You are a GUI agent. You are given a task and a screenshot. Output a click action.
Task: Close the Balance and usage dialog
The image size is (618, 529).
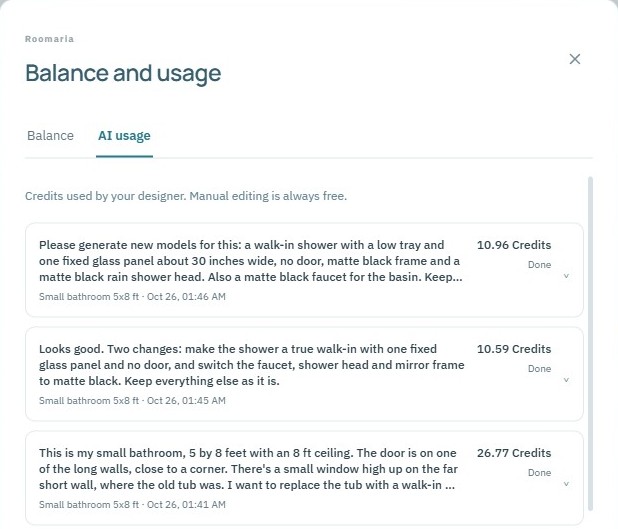click(575, 59)
